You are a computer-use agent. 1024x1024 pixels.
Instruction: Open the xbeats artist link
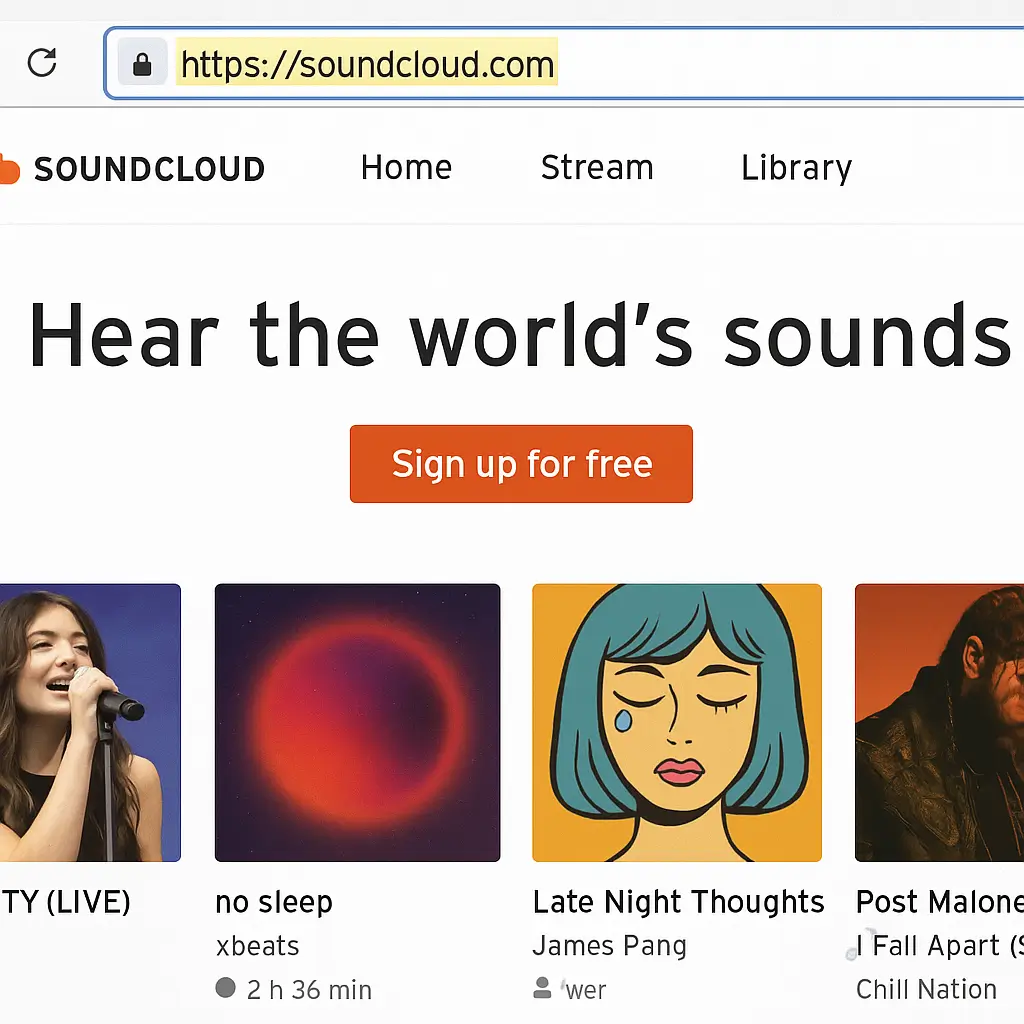pos(257,946)
